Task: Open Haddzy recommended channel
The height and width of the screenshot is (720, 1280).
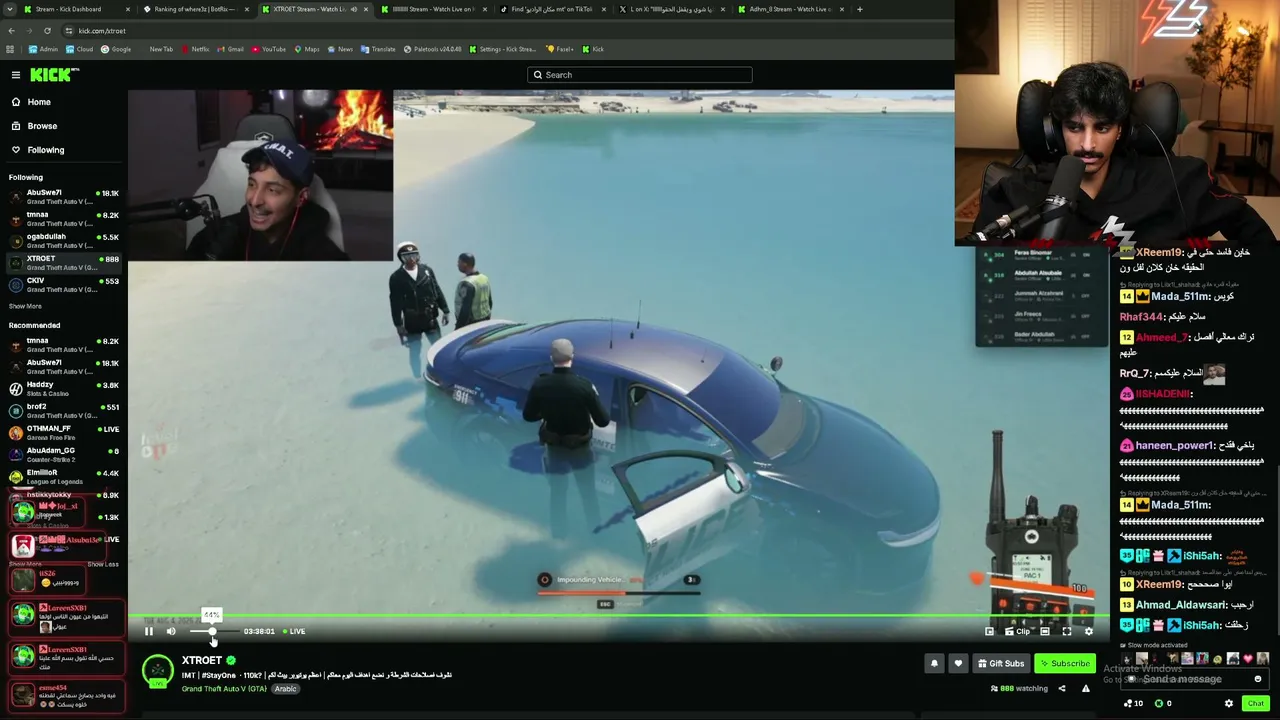Action: coord(64,389)
